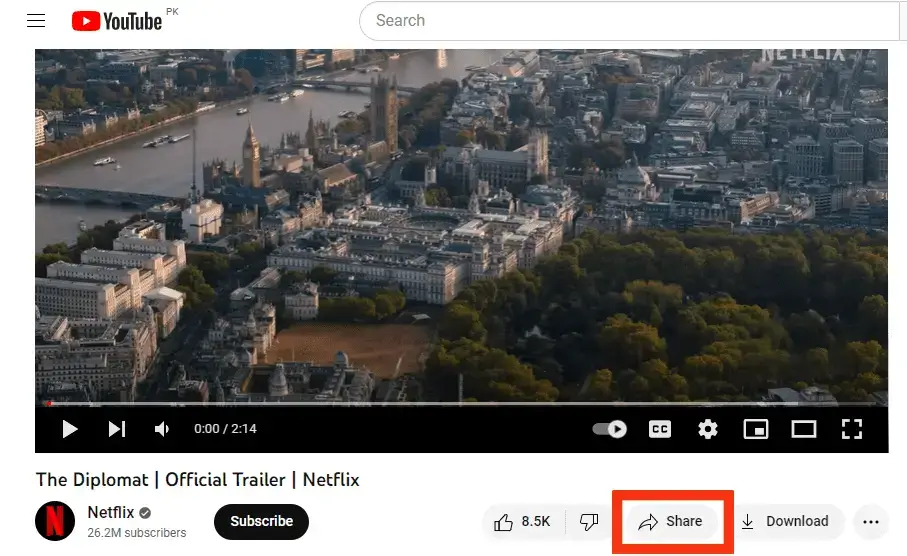This screenshot has width=907, height=556.
Task: Like the video with 8.5K likes
Action: click(x=522, y=522)
